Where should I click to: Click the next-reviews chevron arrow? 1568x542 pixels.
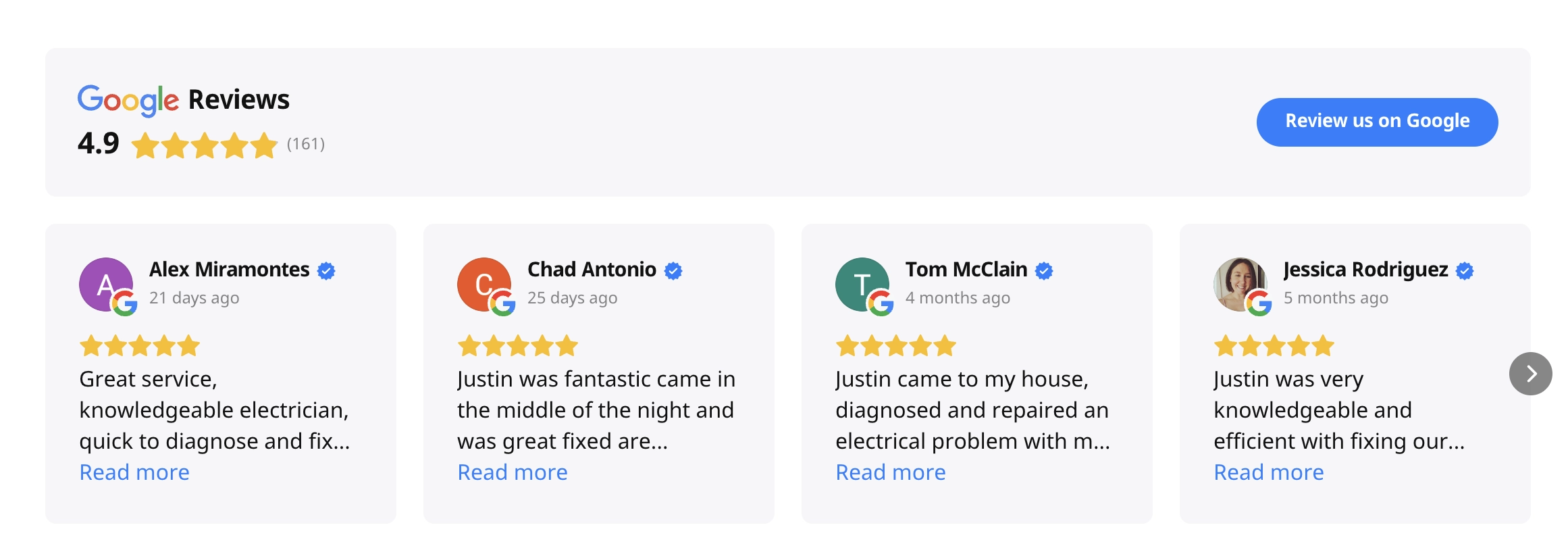[x=1530, y=374]
